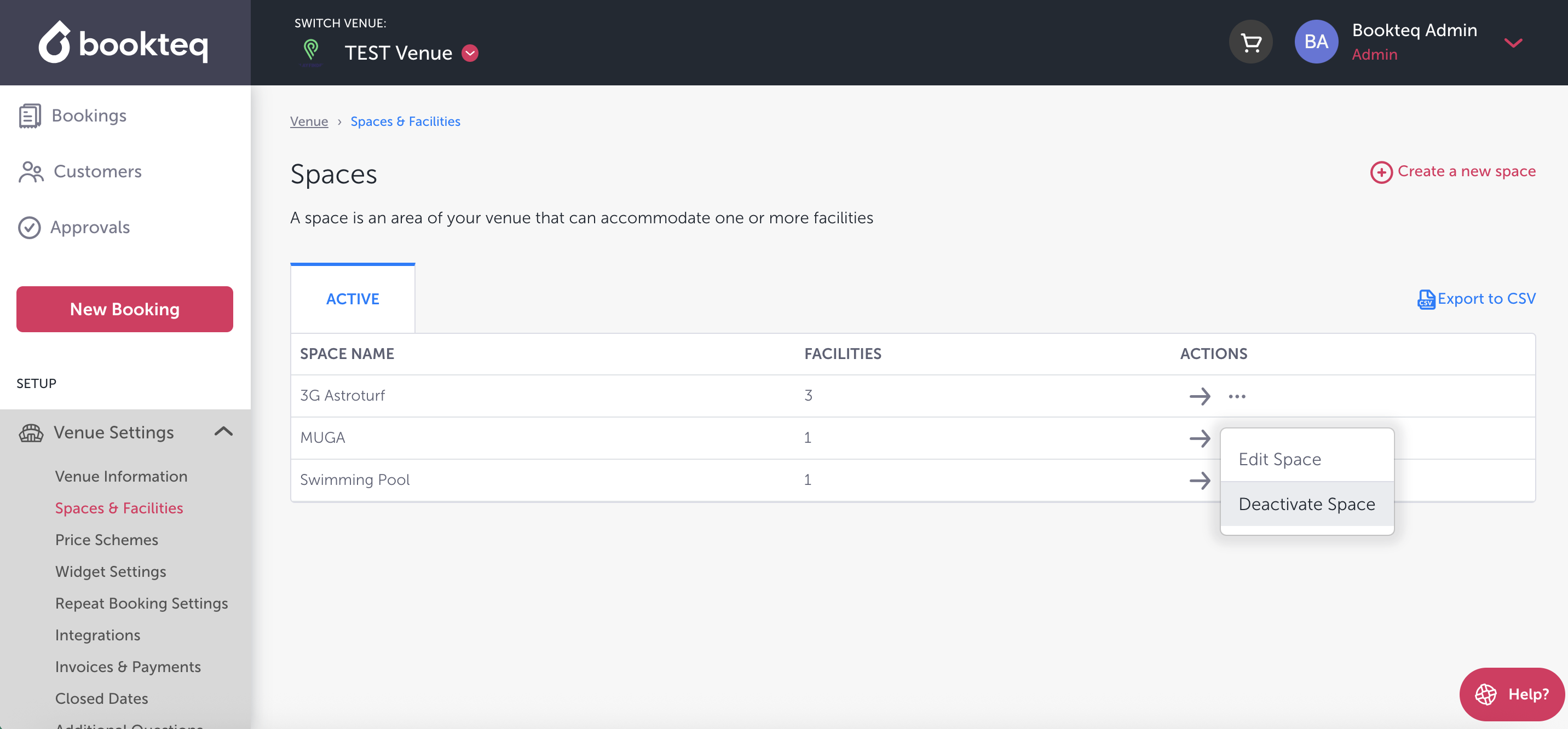Follow the Venue breadcrumb link
Viewport: 1568px width, 729px height.
309,121
